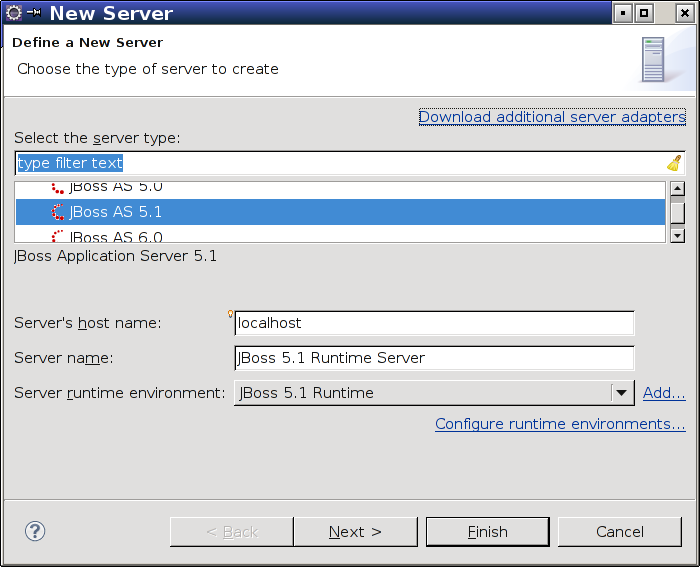700x567 pixels.
Task: Click the Next > button
Action: [355, 532]
